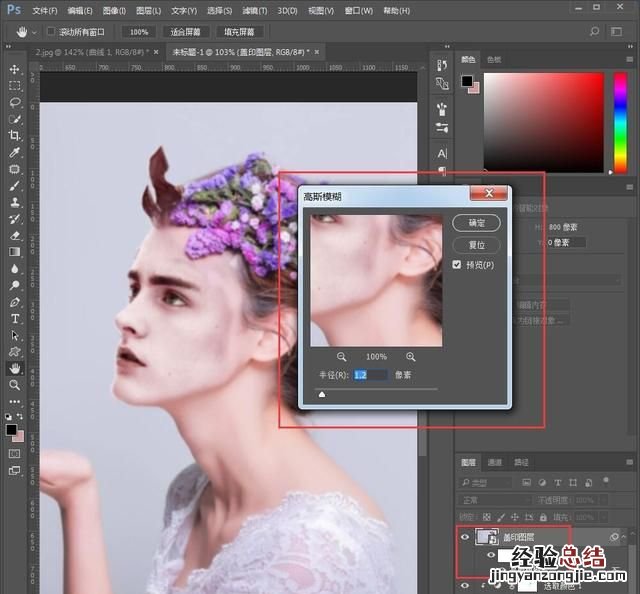Screen dimensions: 640x594
Task: Click zoom out icon in Gaussian Blur dialog
Action: coord(341,356)
